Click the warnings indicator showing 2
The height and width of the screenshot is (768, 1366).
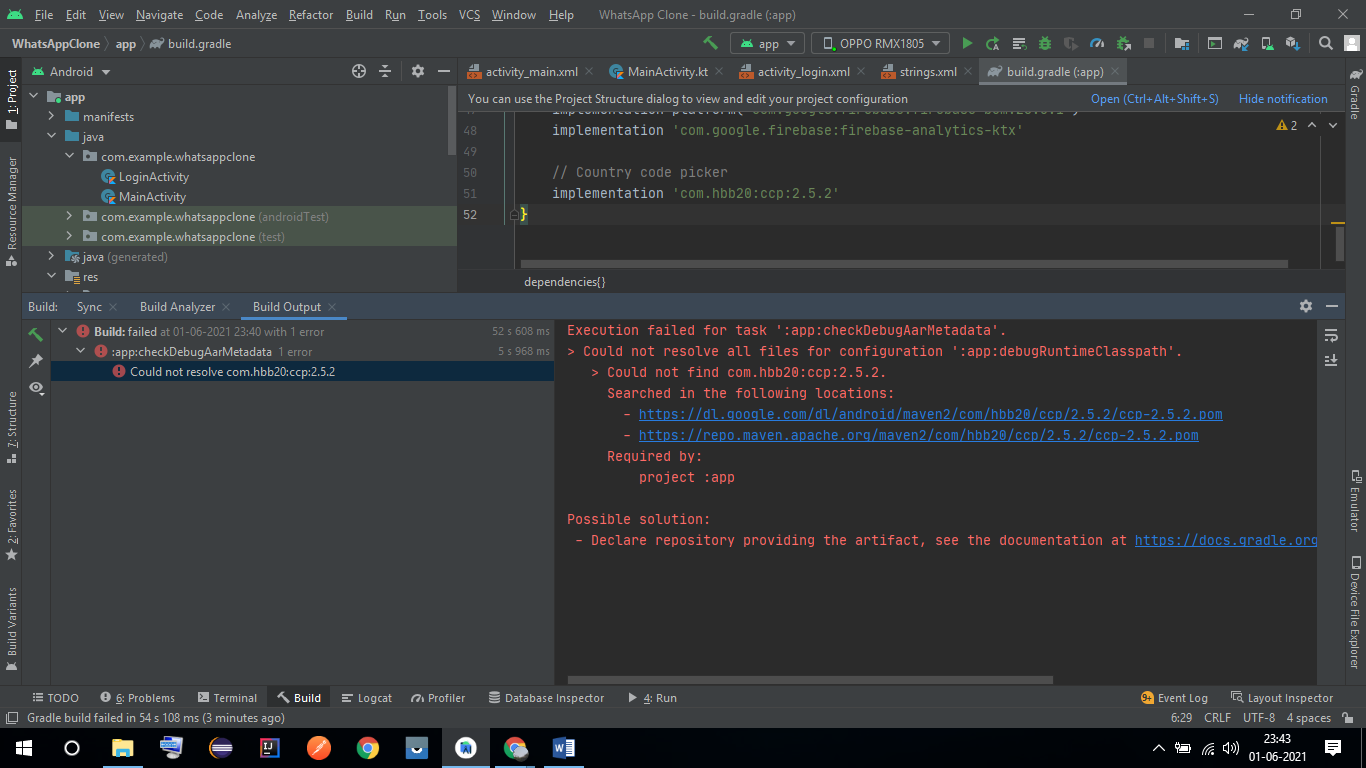coord(1287,125)
